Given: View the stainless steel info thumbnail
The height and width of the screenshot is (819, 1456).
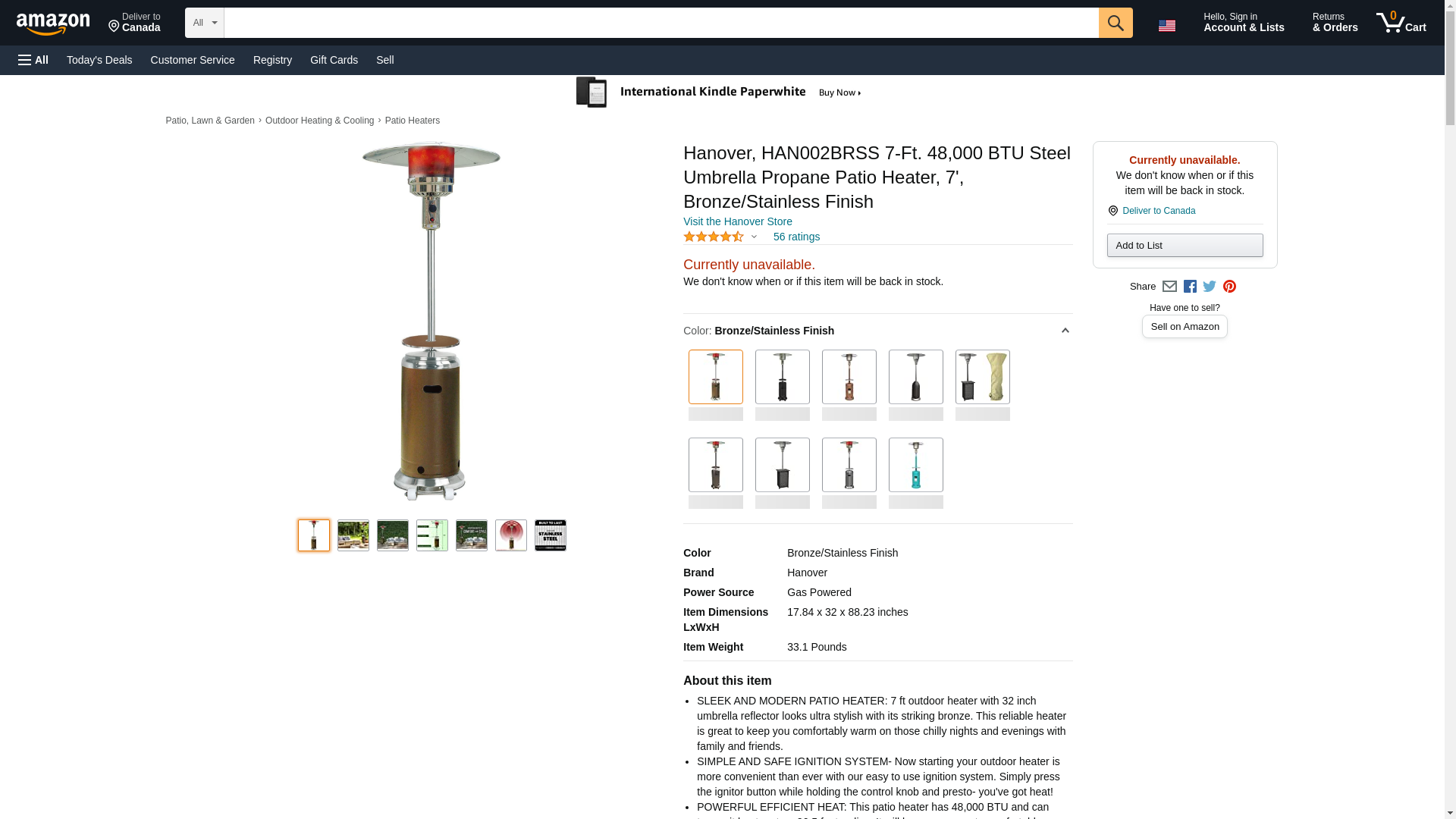Looking at the screenshot, I should pyautogui.click(x=551, y=535).
